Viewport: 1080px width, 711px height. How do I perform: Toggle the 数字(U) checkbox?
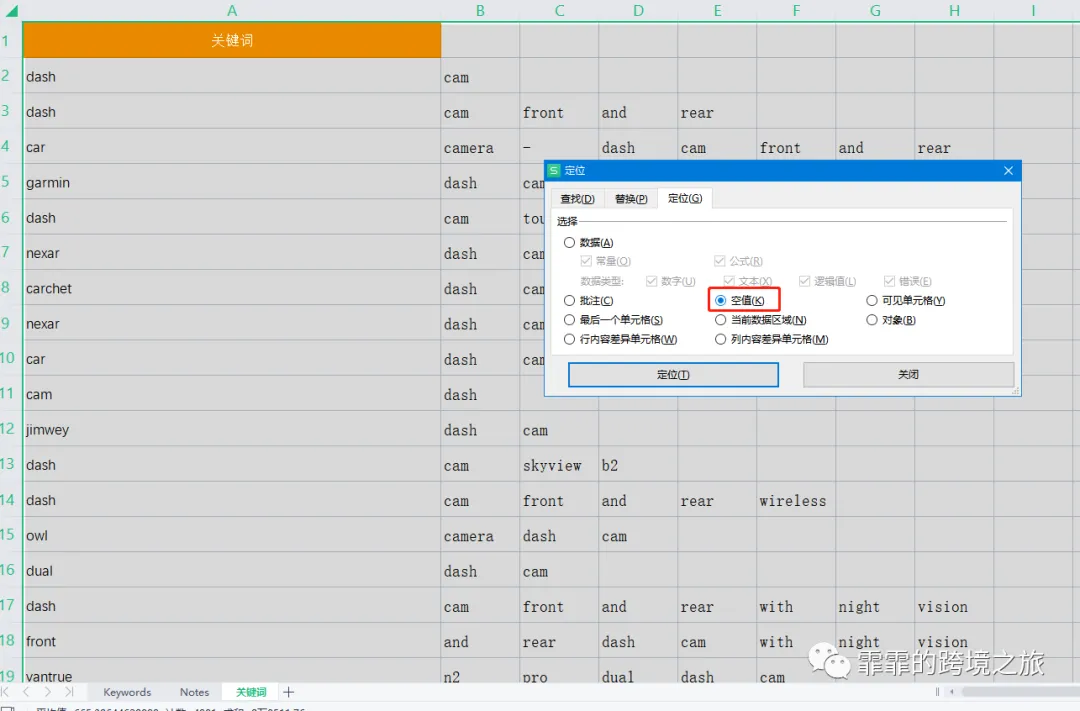[652, 280]
